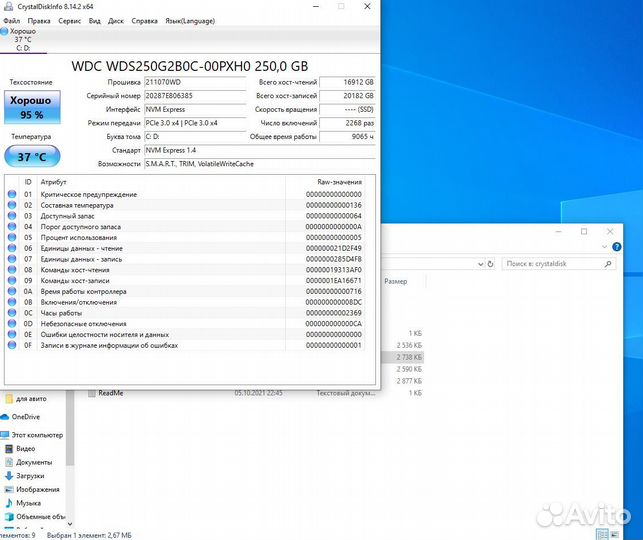
Task: Click the status icon of Составная температура row
Action: (12, 205)
